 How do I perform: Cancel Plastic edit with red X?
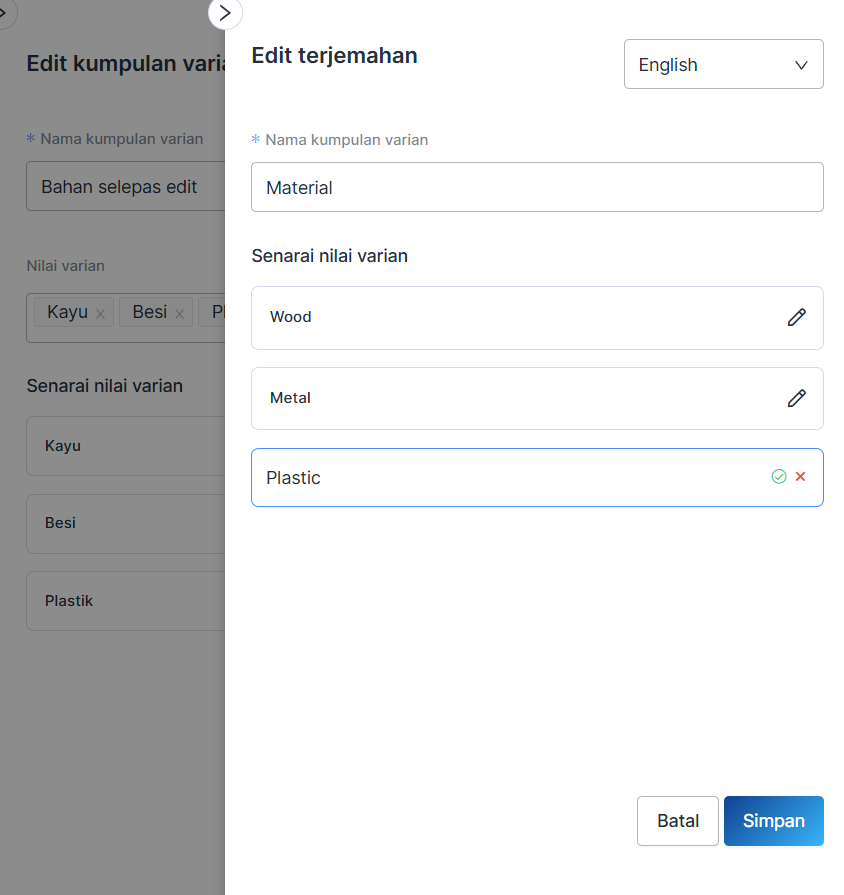(800, 477)
